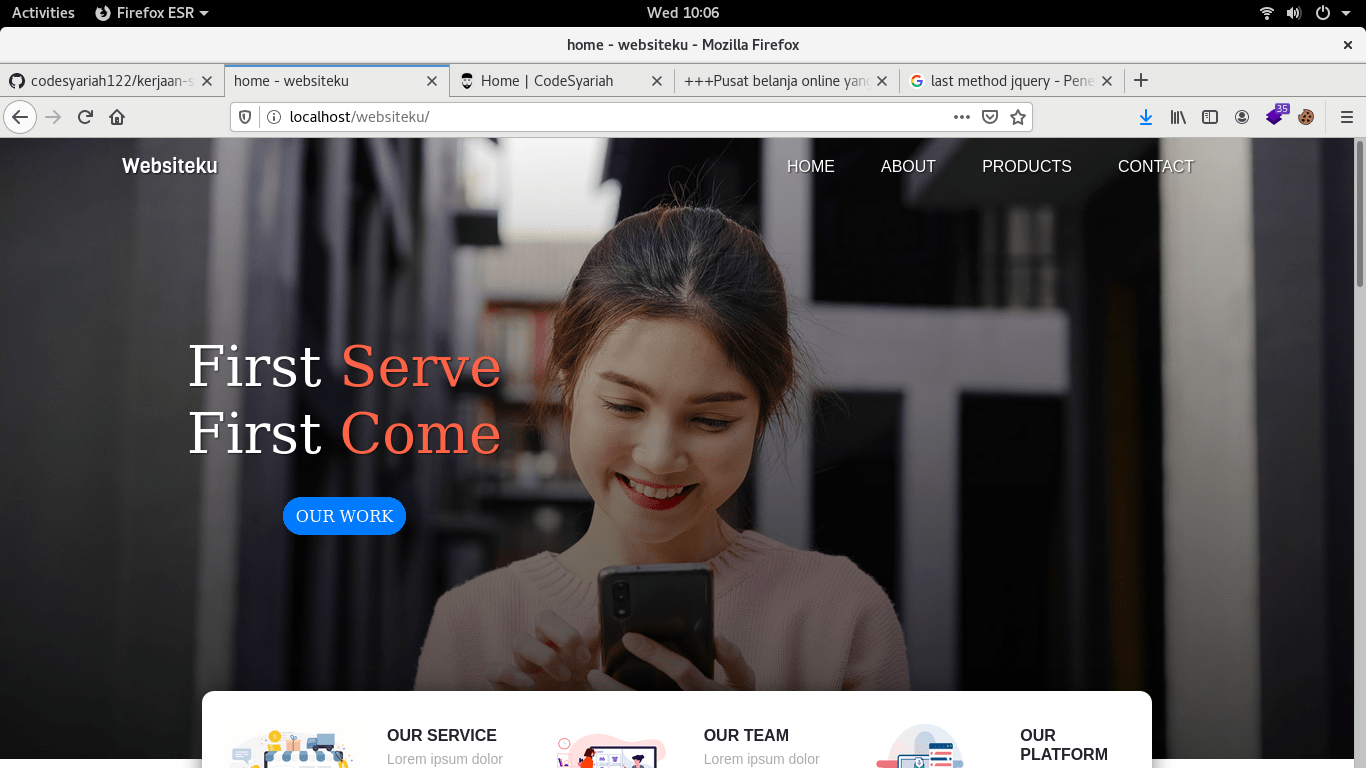1366x768 pixels.
Task: Open the Firefox Library icon
Action: (x=1177, y=117)
